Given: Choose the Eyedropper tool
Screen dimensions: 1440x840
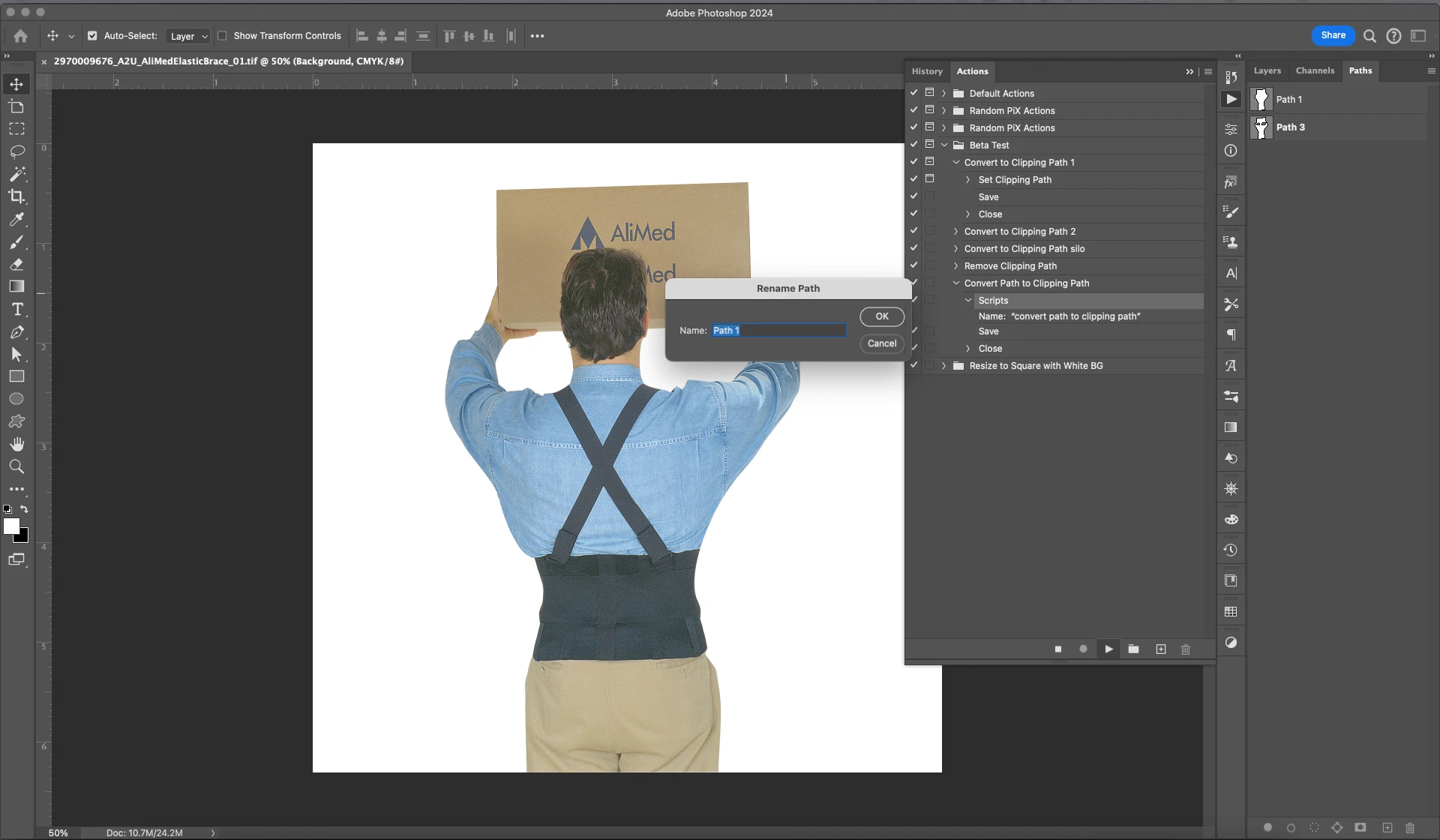Looking at the screenshot, I should pos(16,219).
